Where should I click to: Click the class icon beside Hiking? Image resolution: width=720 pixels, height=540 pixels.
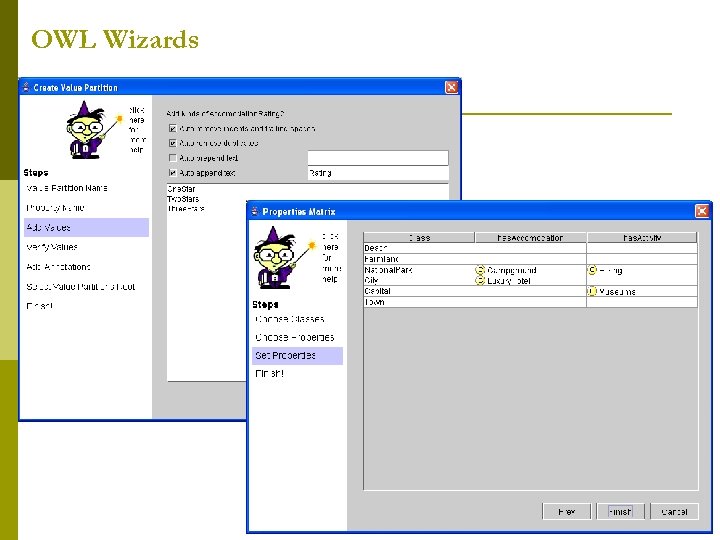(x=592, y=270)
